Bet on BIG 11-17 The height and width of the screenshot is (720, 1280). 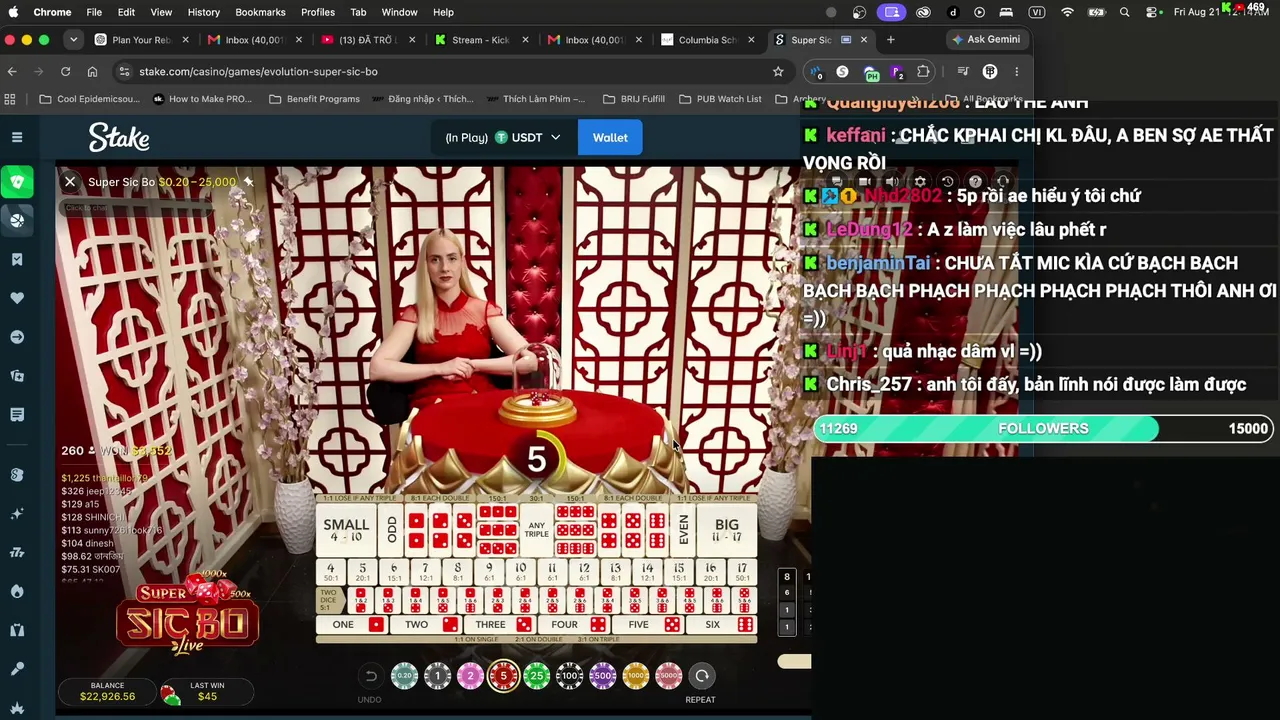pyautogui.click(x=727, y=530)
